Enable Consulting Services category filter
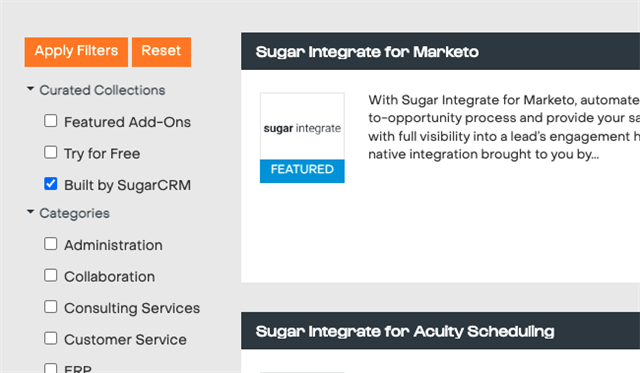 point(51,307)
